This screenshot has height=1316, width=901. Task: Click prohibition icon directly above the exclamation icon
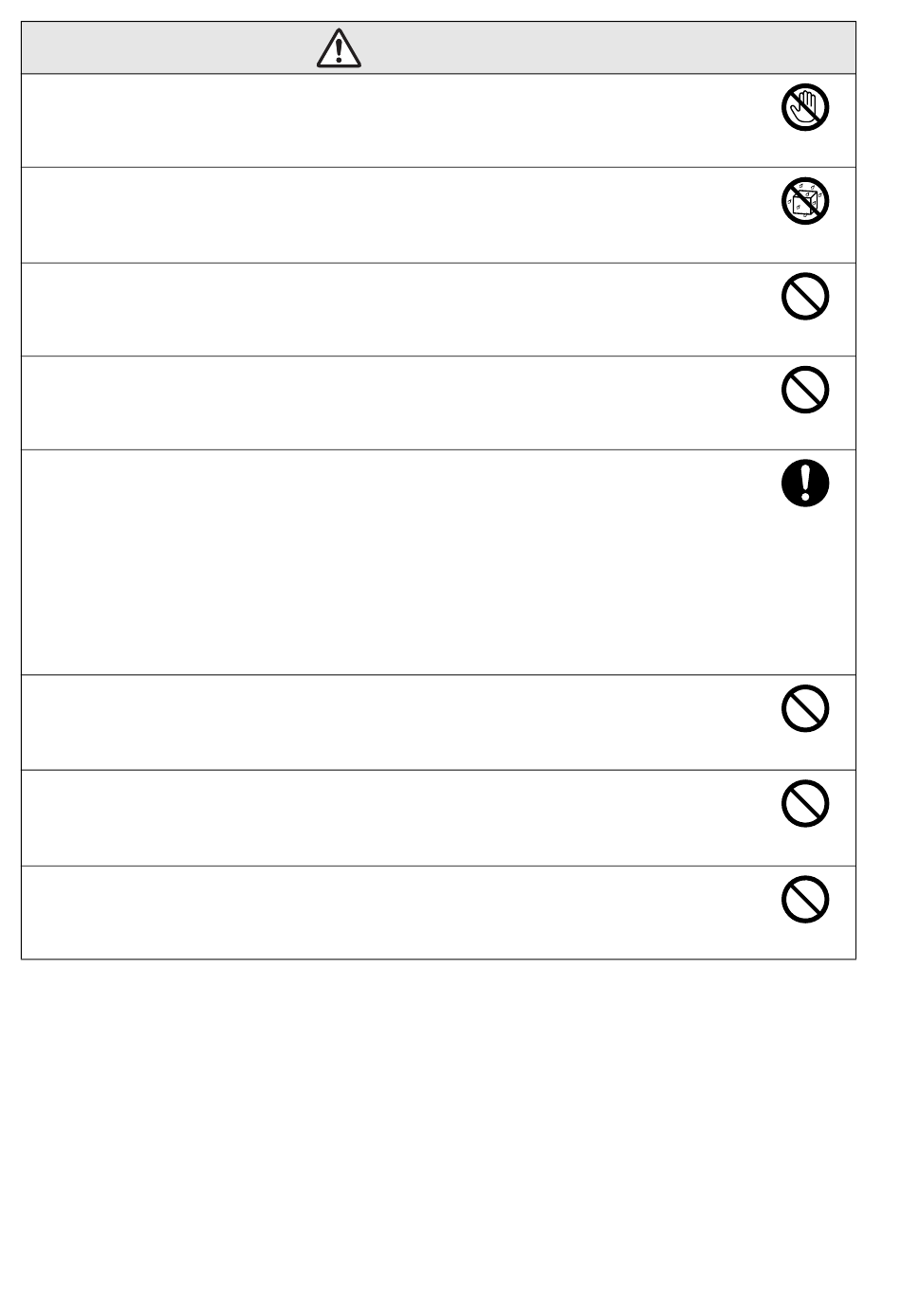[x=805, y=390]
